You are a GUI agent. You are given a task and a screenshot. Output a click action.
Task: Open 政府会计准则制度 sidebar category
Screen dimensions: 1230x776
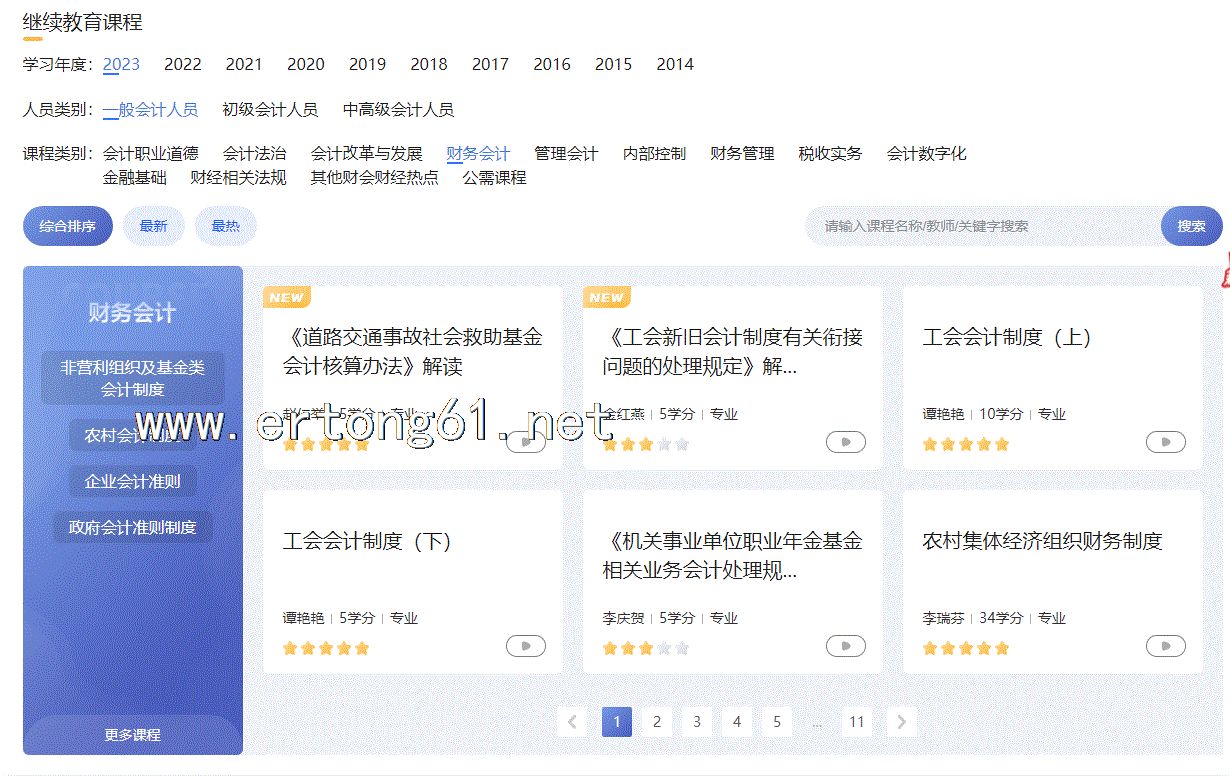point(133,527)
